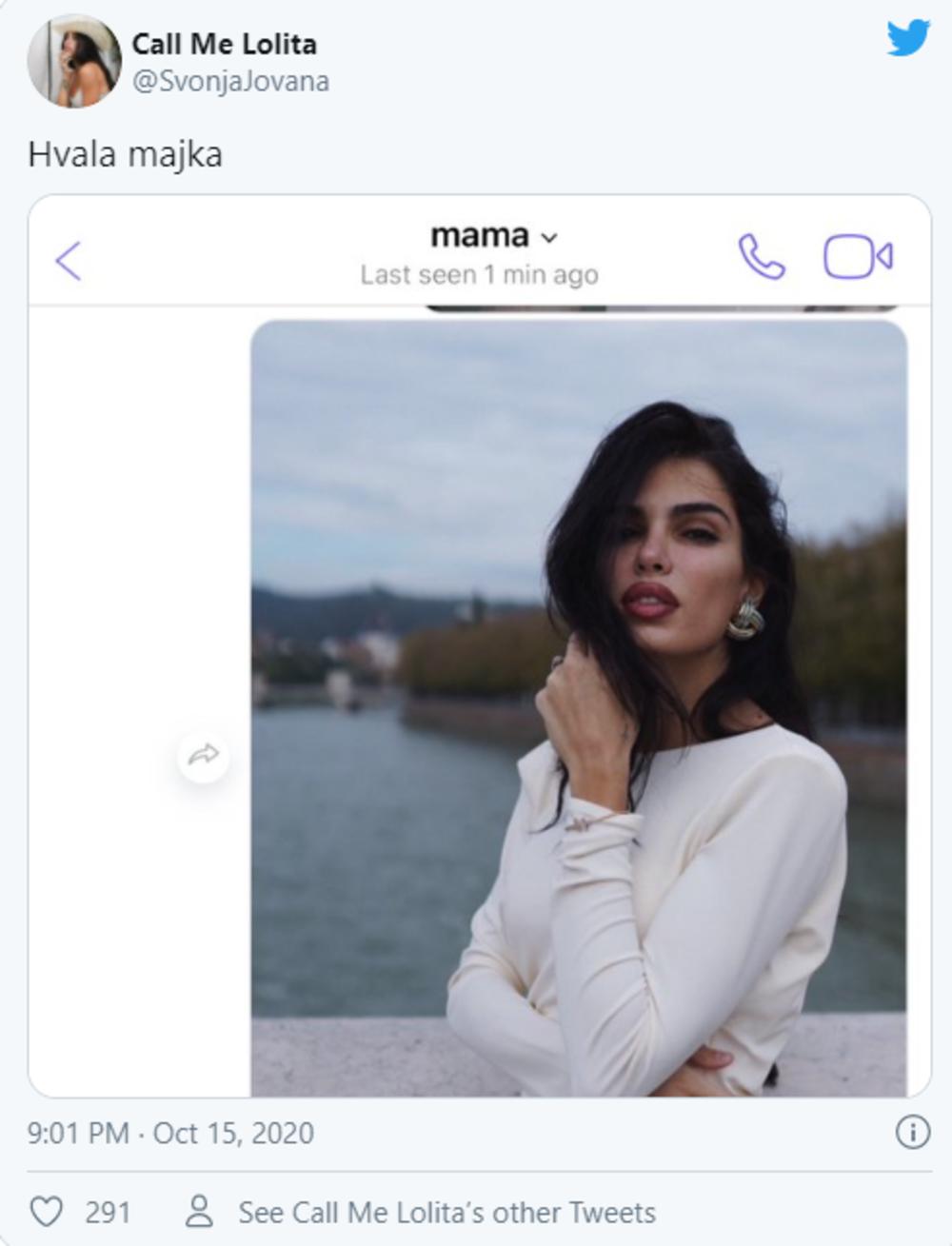Viewport: 952px width, 1246px height.
Task: Like the tweet with the heart icon
Action: [47, 1212]
